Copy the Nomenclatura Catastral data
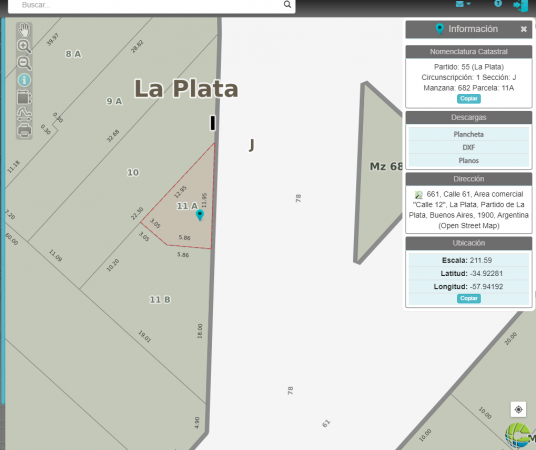536x450 pixels. pyautogui.click(x=469, y=99)
